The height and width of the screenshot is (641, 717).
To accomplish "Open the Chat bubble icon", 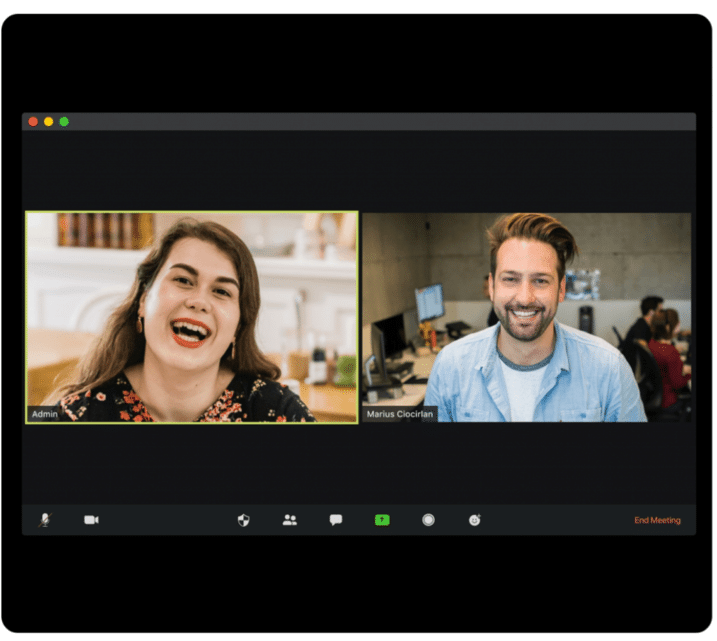I will pos(336,520).
